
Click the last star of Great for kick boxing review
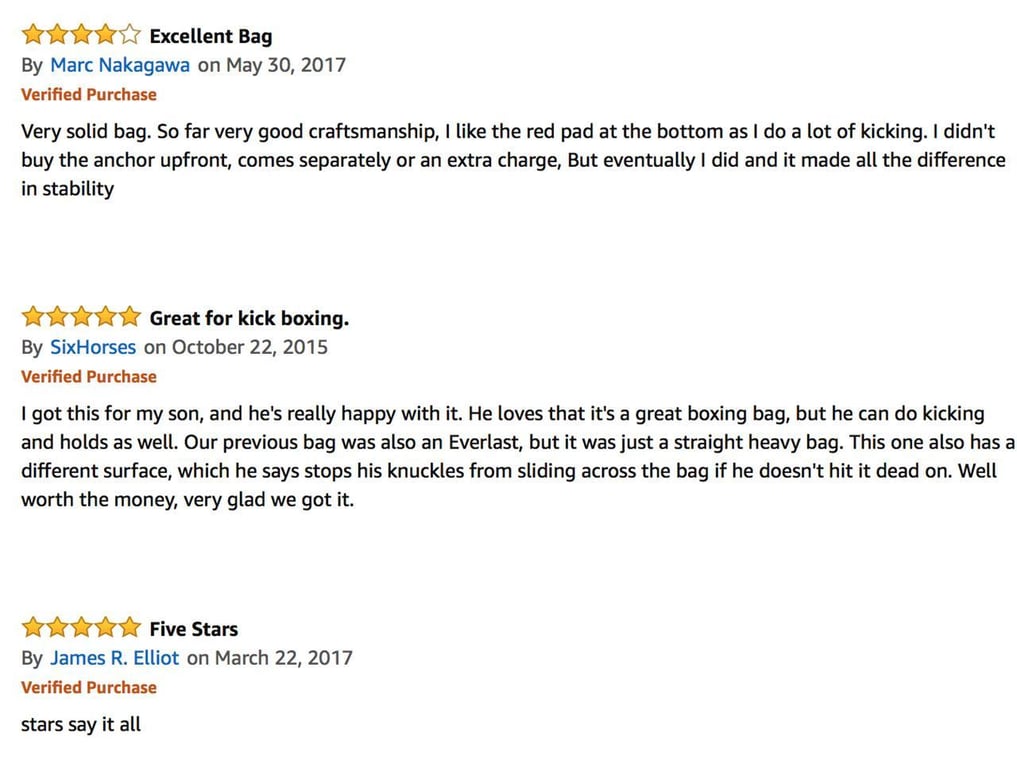point(129,317)
